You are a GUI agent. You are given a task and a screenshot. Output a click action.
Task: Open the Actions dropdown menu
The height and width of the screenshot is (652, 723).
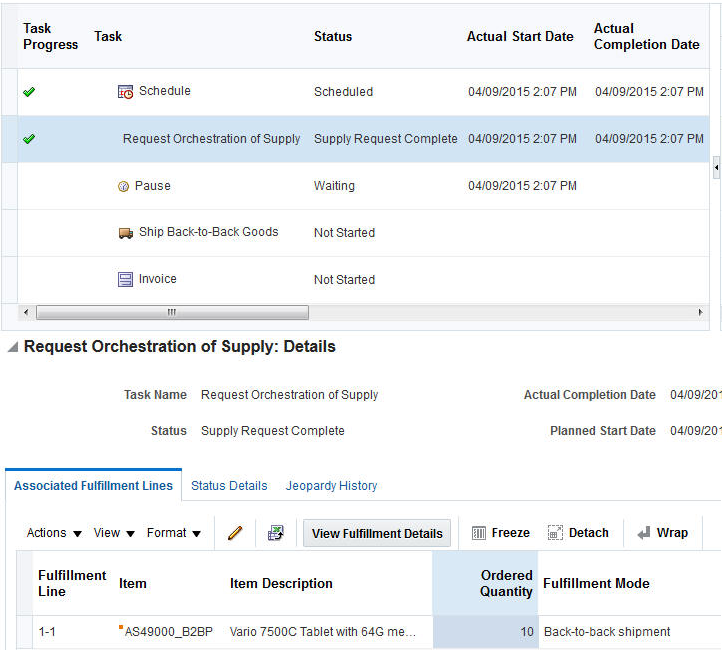coord(54,533)
